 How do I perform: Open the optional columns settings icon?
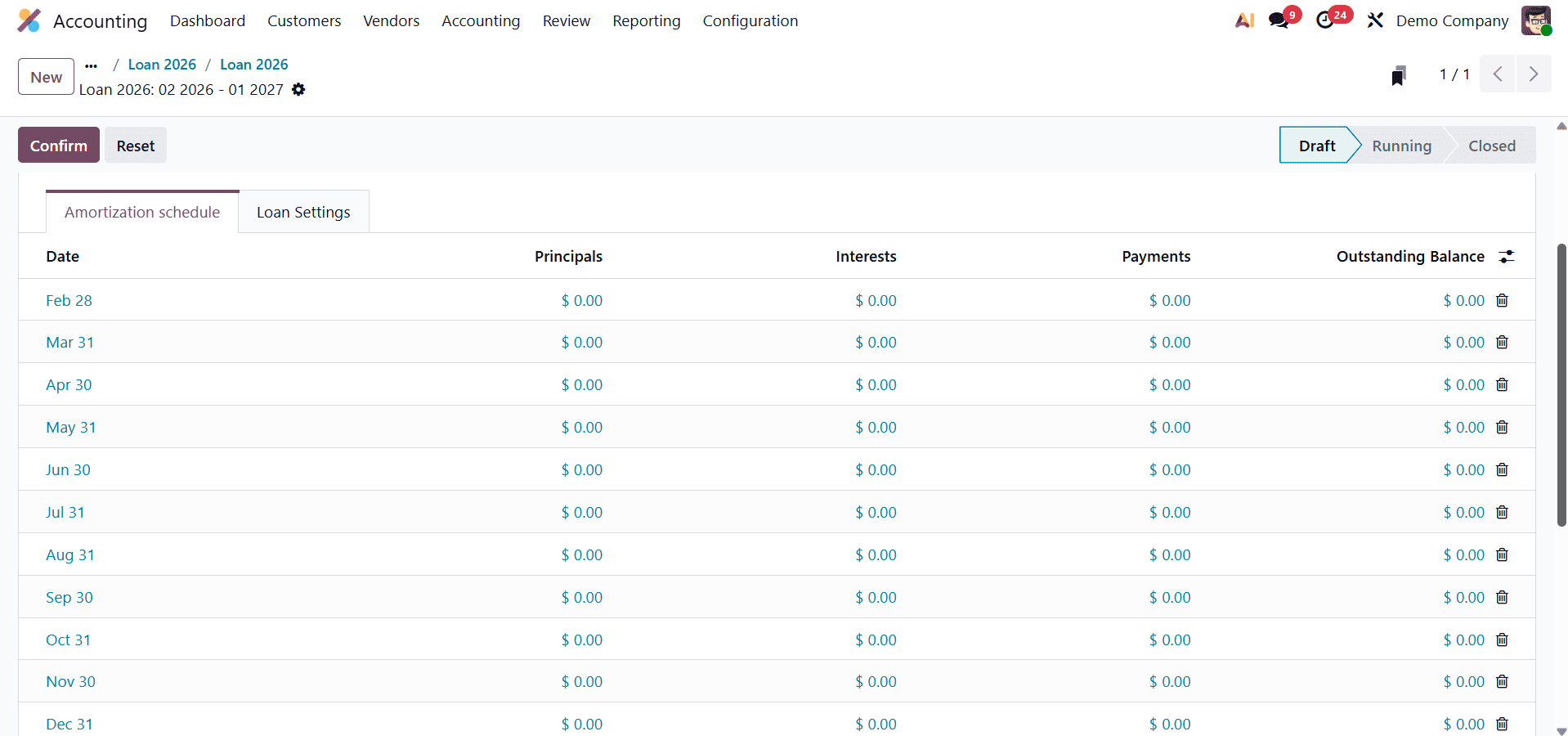click(x=1508, y=256)
